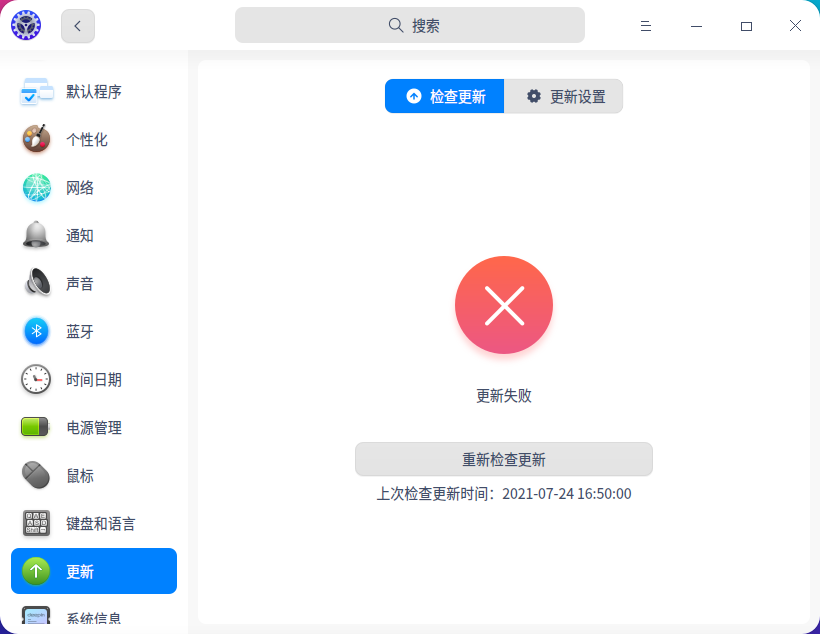The width and height of the screenshot is (820, 634).
Task: Select 时间日期 label in sidebar
Action: [94, 380]
